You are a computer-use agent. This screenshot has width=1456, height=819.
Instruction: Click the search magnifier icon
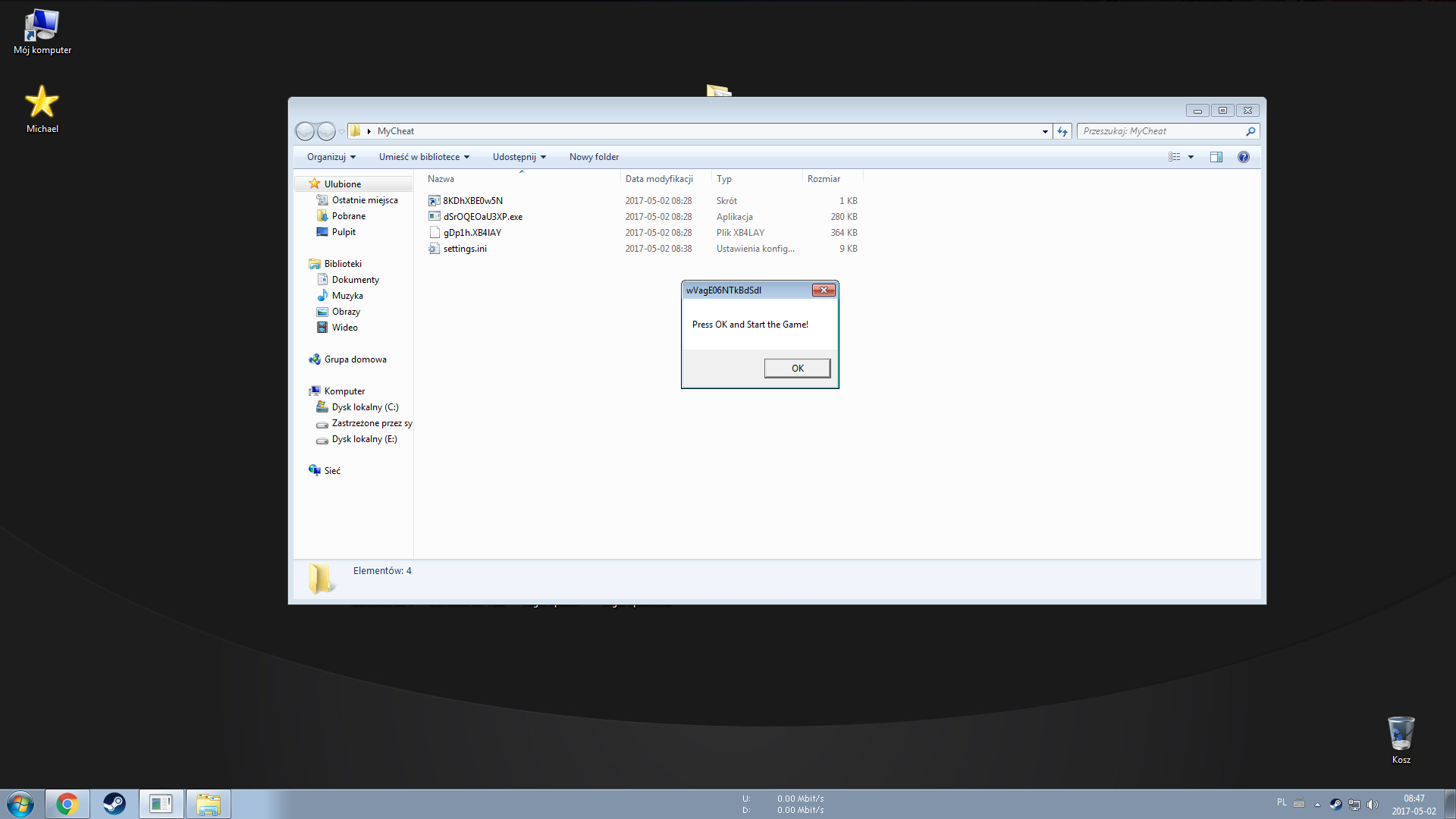click(1250, 131)
